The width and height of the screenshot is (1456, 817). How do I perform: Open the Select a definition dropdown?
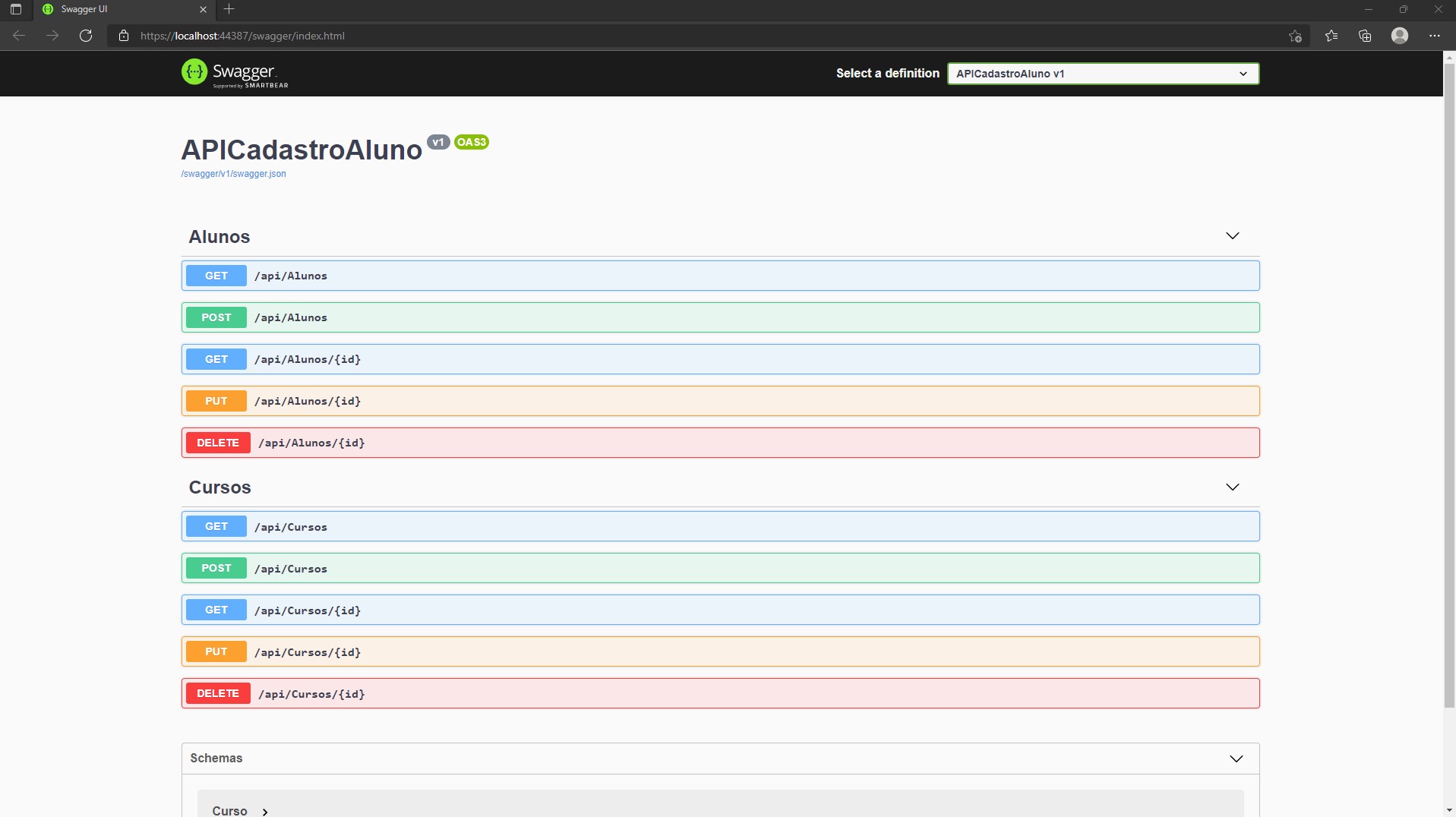(x=1103, y=74)
